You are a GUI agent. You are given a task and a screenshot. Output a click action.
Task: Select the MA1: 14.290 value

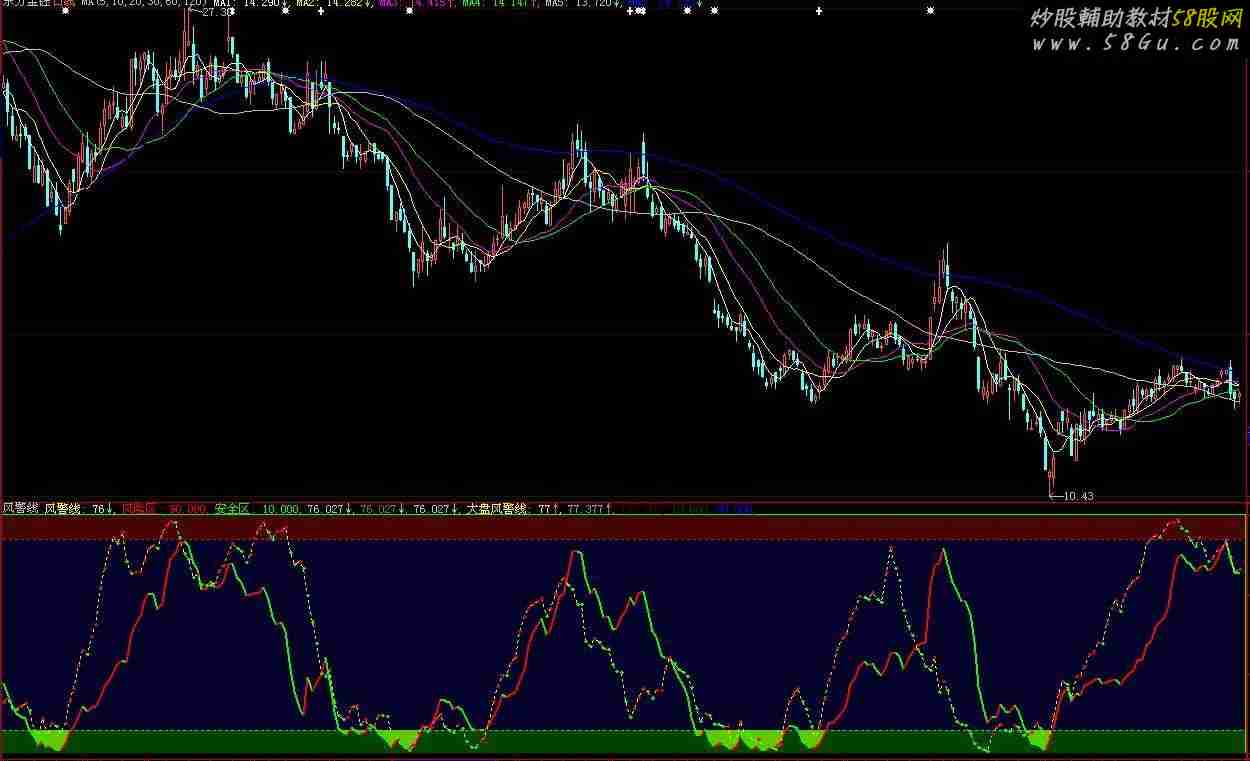click(x=245, y=3)
